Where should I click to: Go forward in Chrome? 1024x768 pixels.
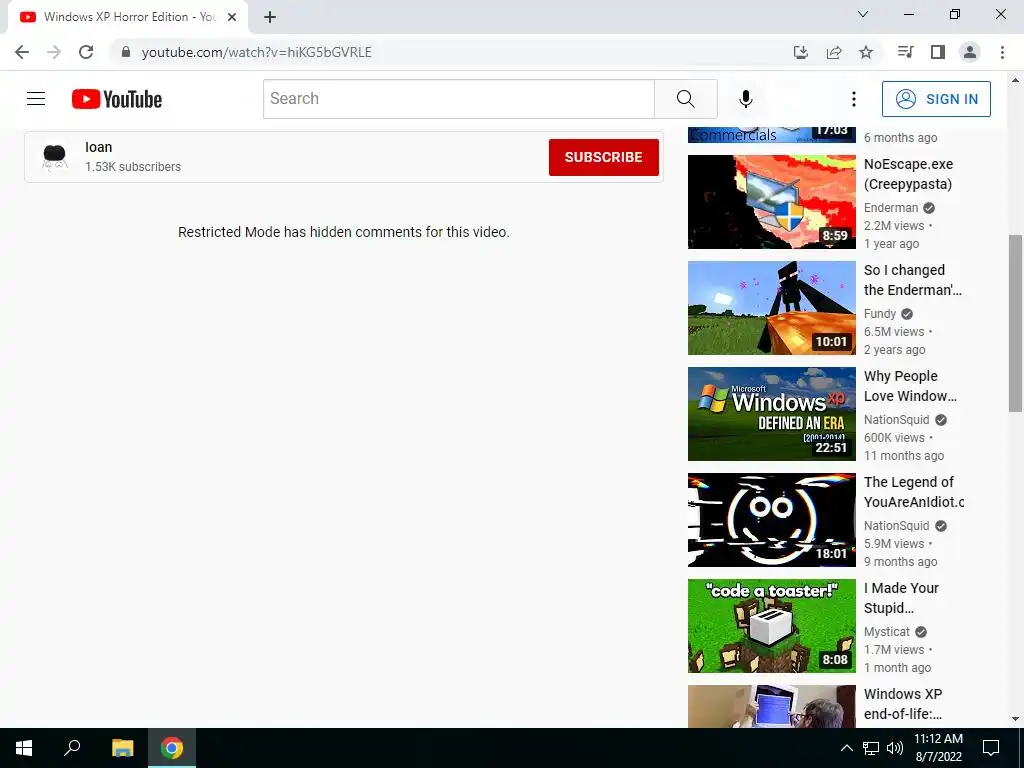(54, 52)
